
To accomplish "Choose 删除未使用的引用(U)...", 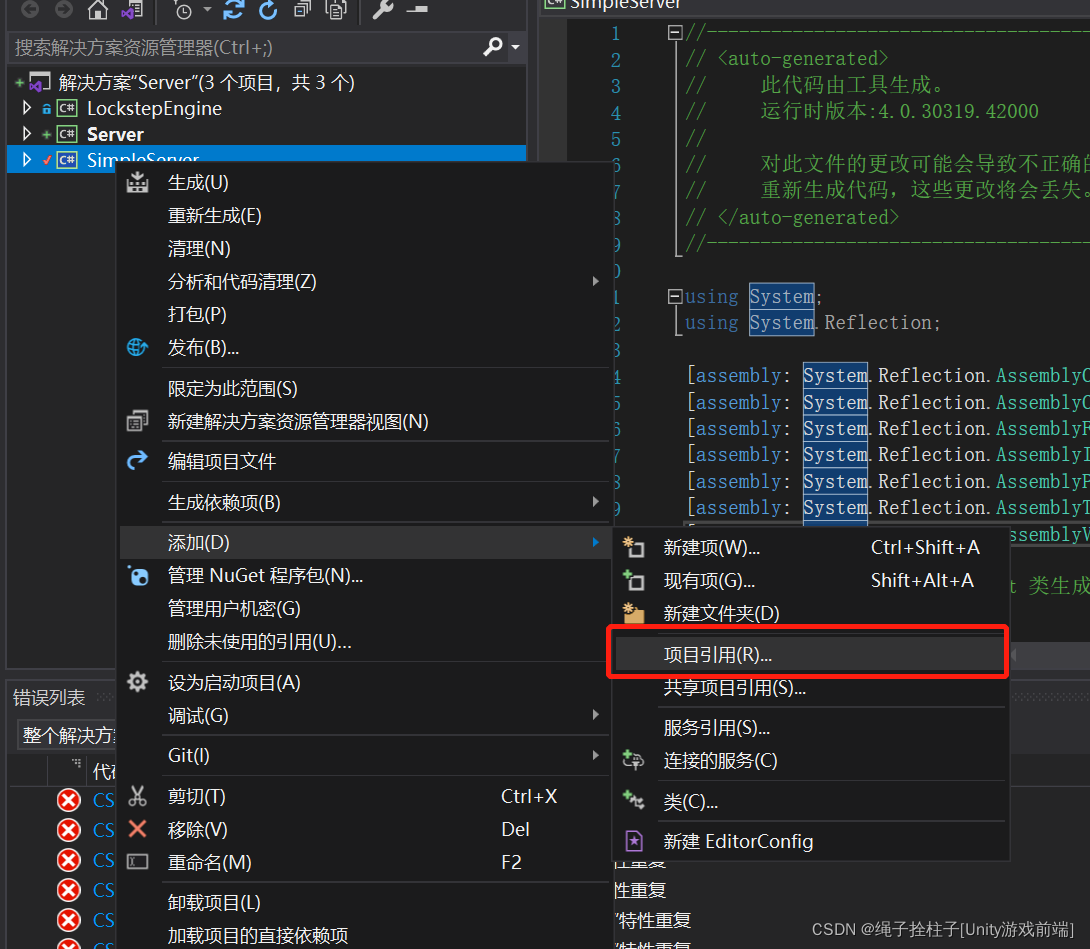I will pos(259,641).
